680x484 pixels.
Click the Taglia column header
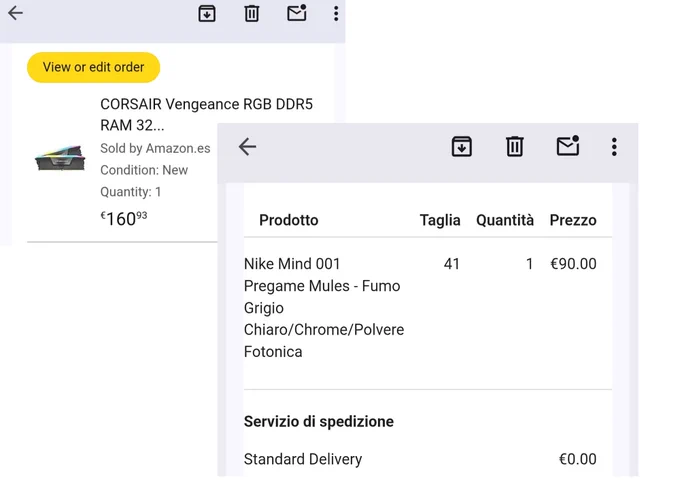[440, 220]
